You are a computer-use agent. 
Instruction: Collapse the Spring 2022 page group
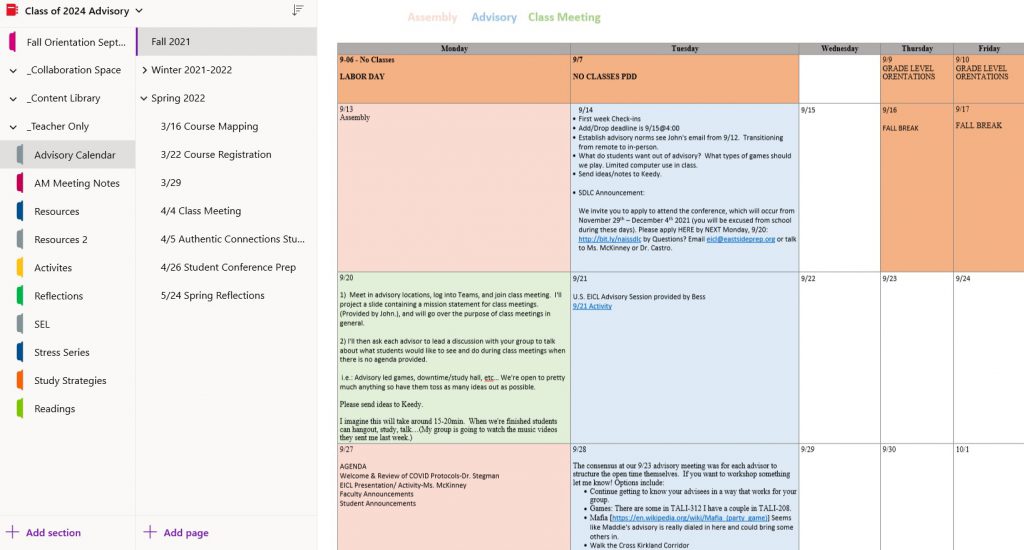pyautogui.click(x=144, y=98)
